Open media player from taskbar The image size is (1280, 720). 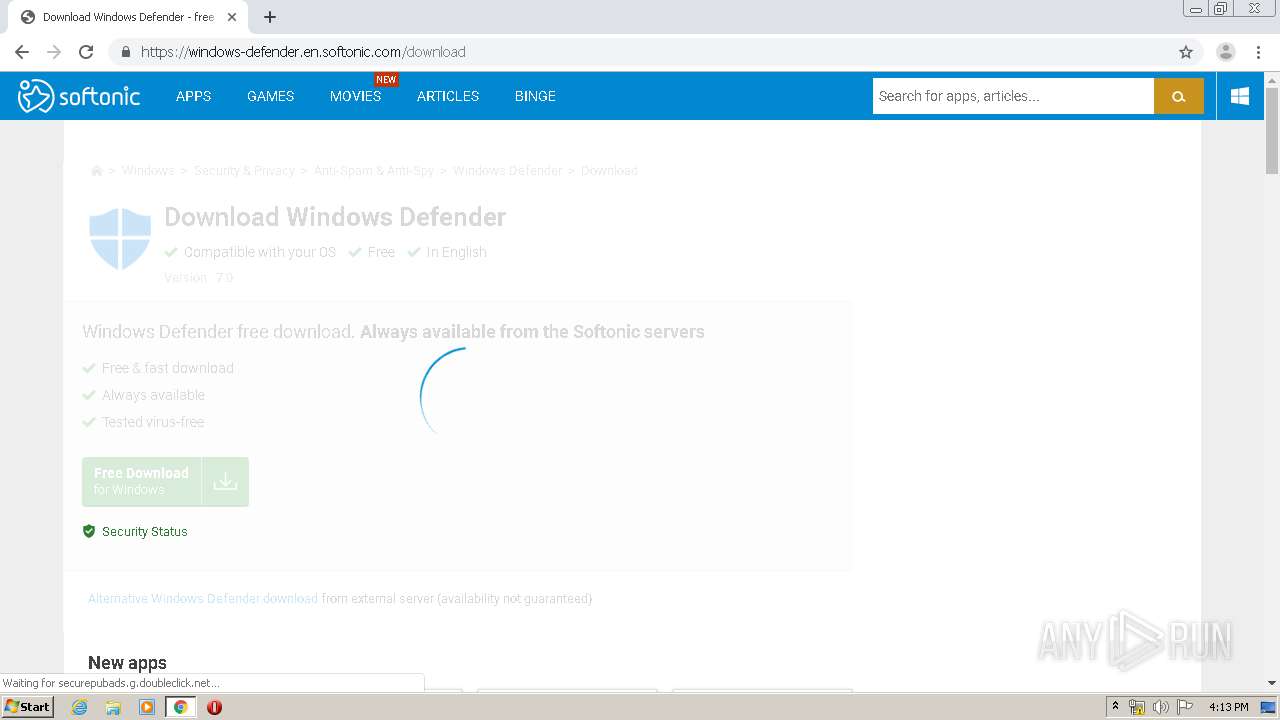[147, 707]
